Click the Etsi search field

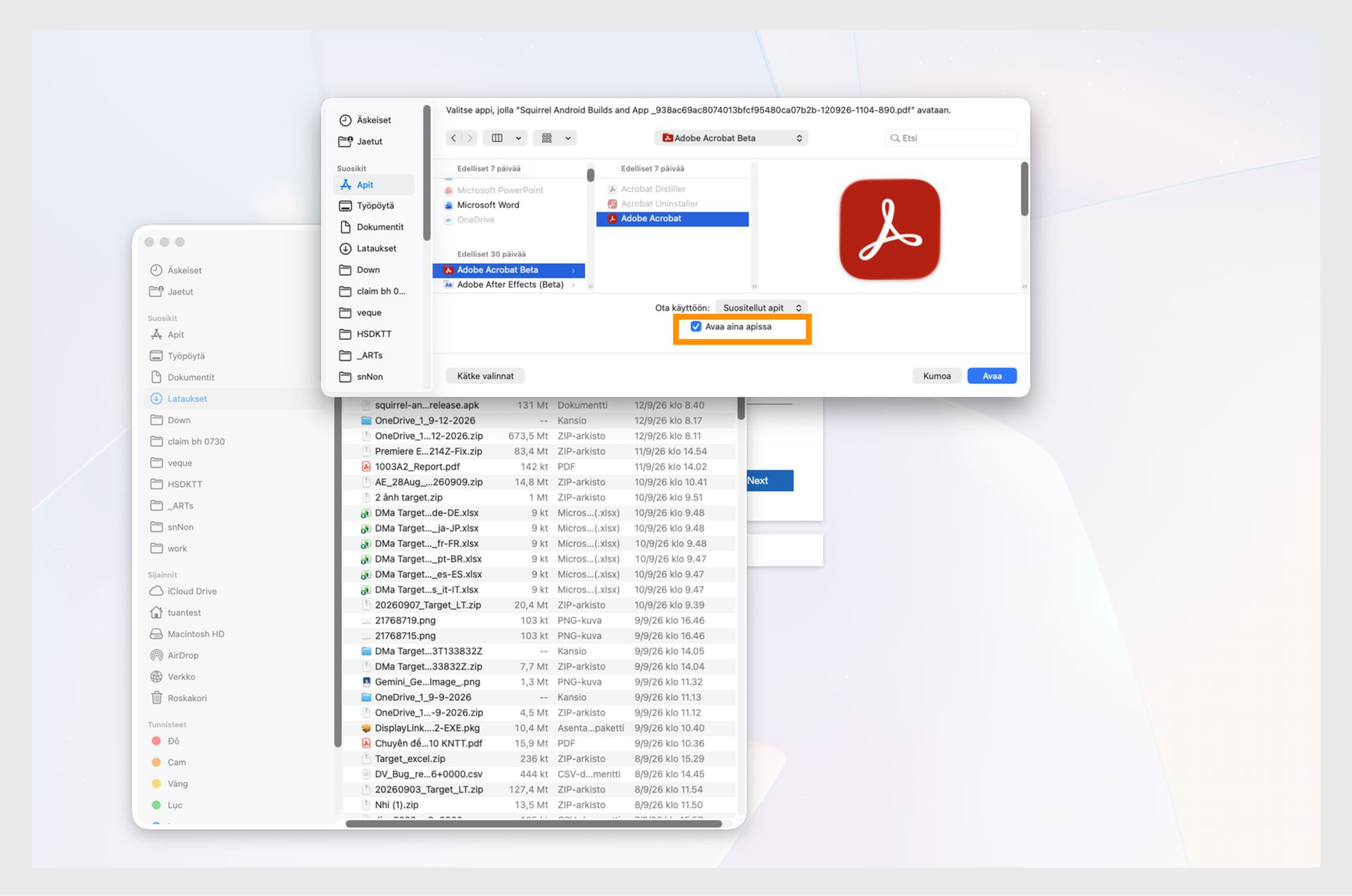coord(951,138)
